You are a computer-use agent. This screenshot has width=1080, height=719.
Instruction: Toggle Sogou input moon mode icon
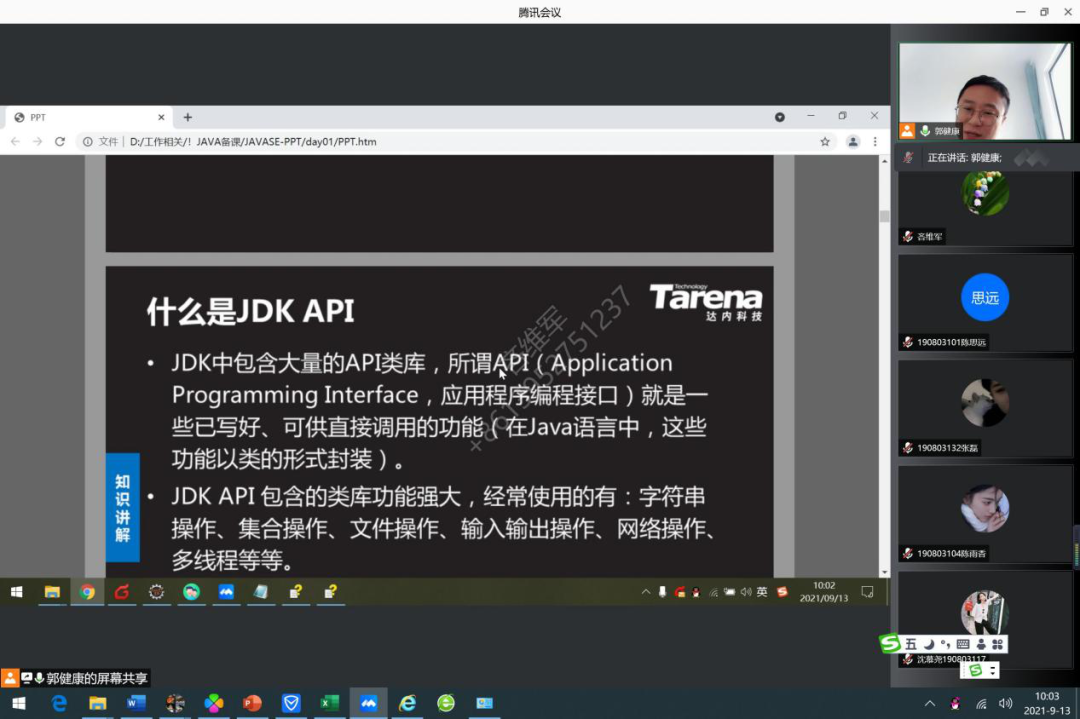(928, 644)
